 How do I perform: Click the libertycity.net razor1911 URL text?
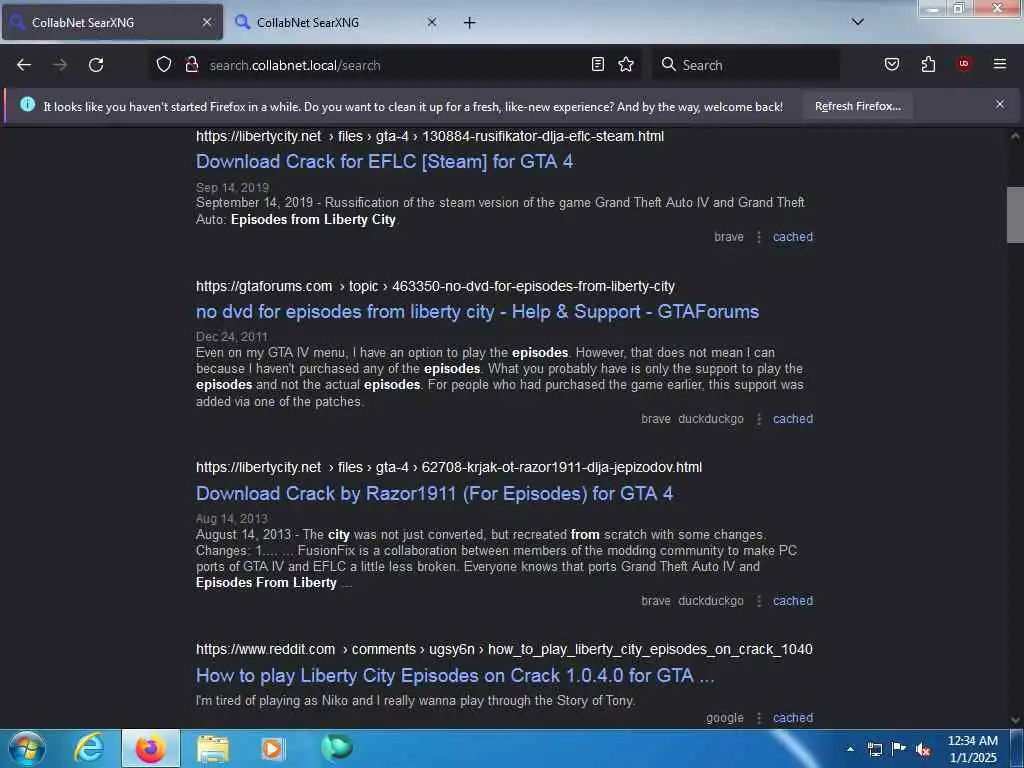449,468
